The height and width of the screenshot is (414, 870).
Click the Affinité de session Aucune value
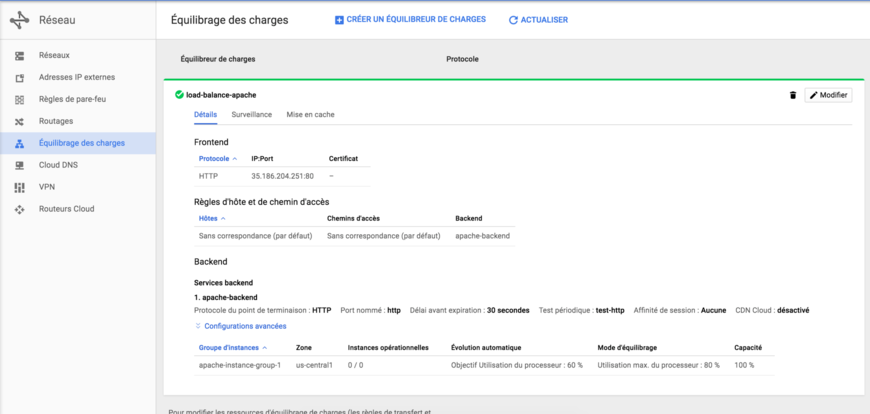click(x=714, y=310)
